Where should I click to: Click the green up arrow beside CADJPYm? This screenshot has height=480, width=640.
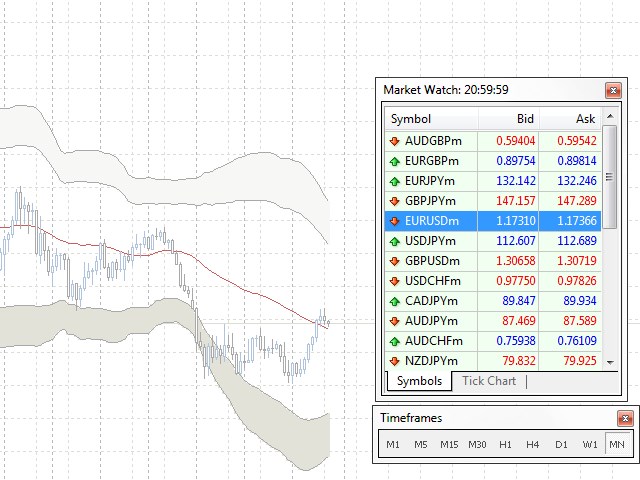tap(395, 301)
